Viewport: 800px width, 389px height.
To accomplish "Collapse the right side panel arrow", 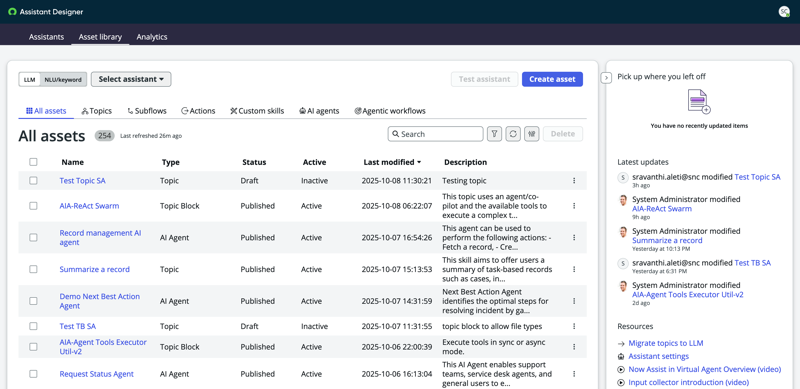I will coord(606,78).
